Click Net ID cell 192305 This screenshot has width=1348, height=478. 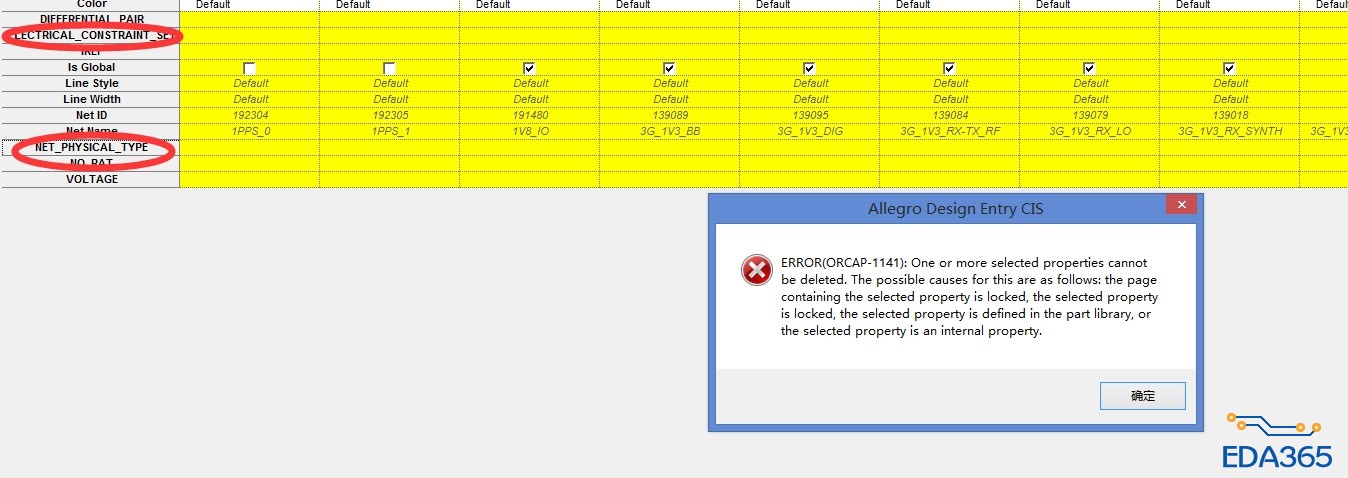[x=390, y=115]
